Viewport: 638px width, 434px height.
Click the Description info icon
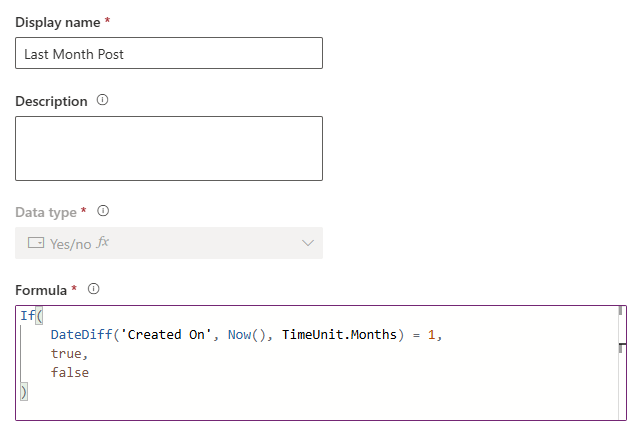[x=102, y=101]
